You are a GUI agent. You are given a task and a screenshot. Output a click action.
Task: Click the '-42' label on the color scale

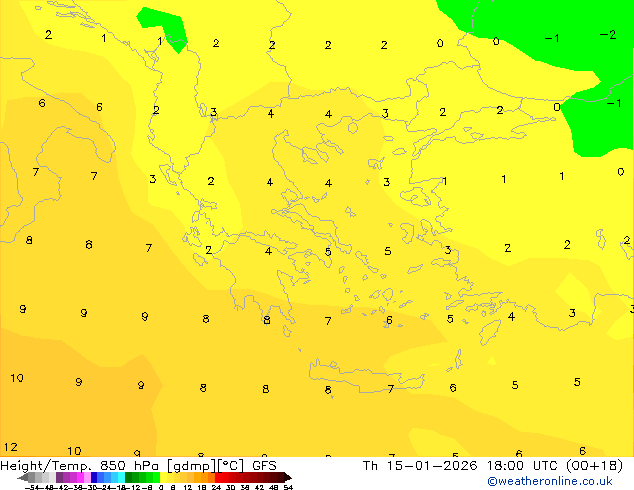tap(61, 487)
